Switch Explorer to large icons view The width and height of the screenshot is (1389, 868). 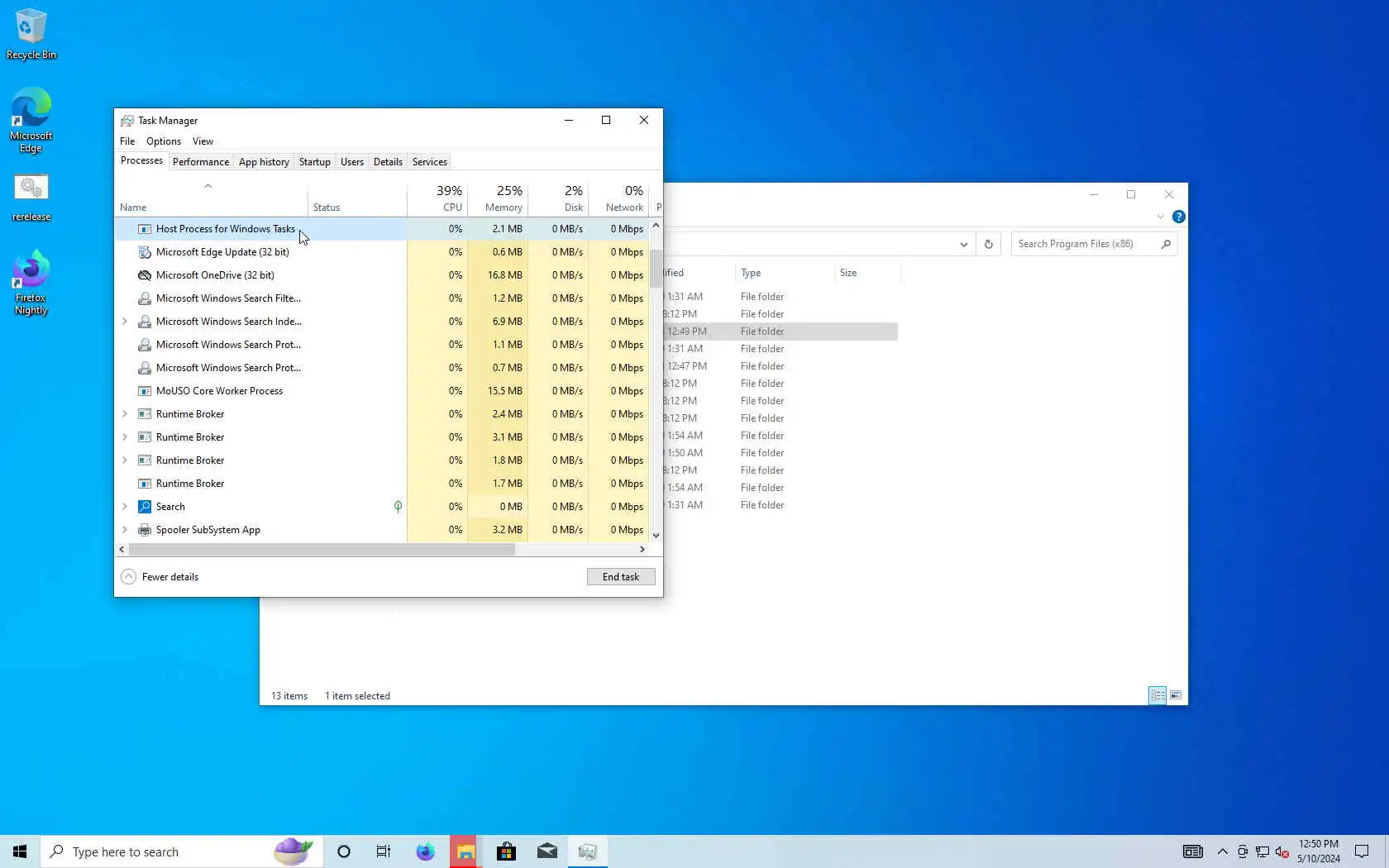tap(1176, 695)
